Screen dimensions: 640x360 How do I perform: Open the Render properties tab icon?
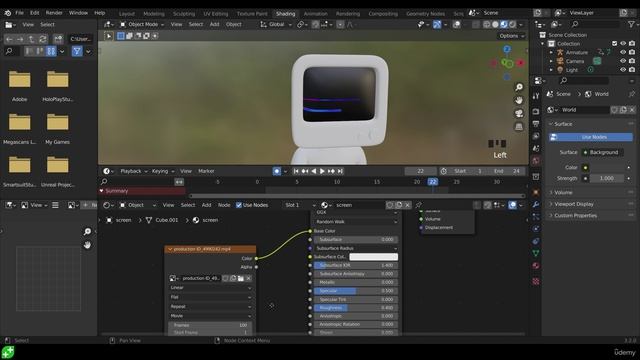tap(536, 111)
